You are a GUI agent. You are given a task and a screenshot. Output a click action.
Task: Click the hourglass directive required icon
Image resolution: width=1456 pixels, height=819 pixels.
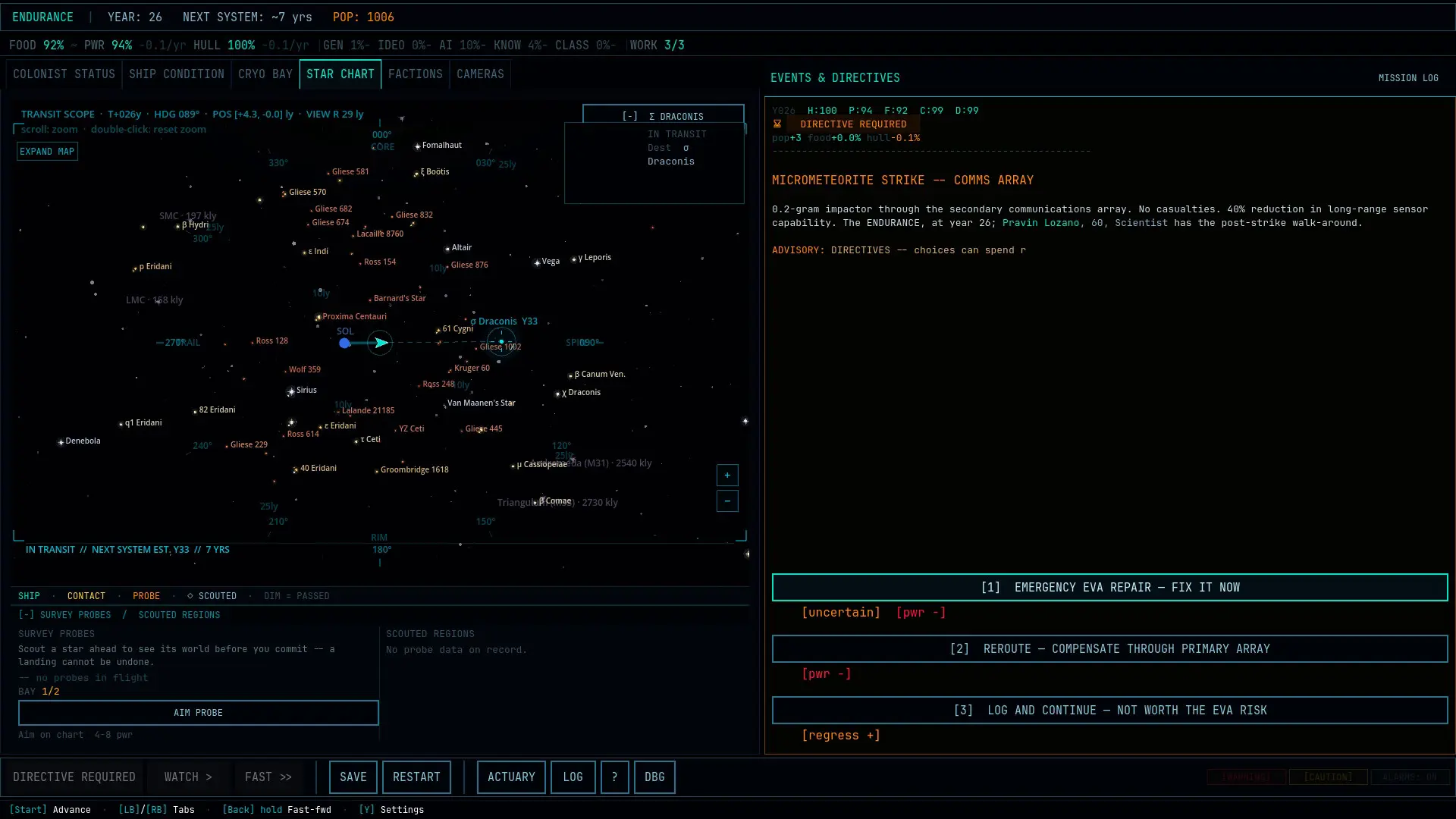(777, 124)
